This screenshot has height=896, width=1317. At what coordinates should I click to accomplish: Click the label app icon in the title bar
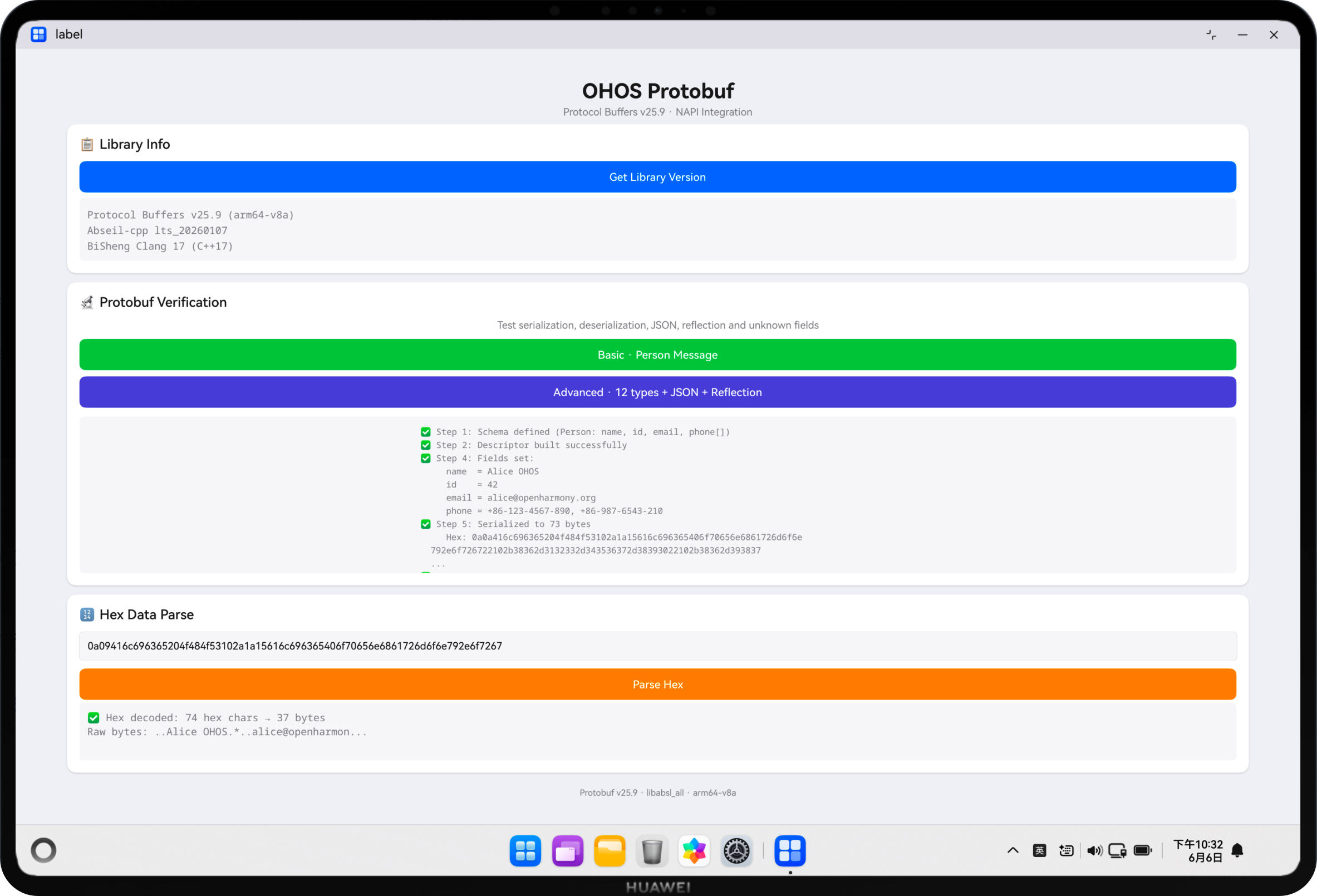[x=38, y=35]
